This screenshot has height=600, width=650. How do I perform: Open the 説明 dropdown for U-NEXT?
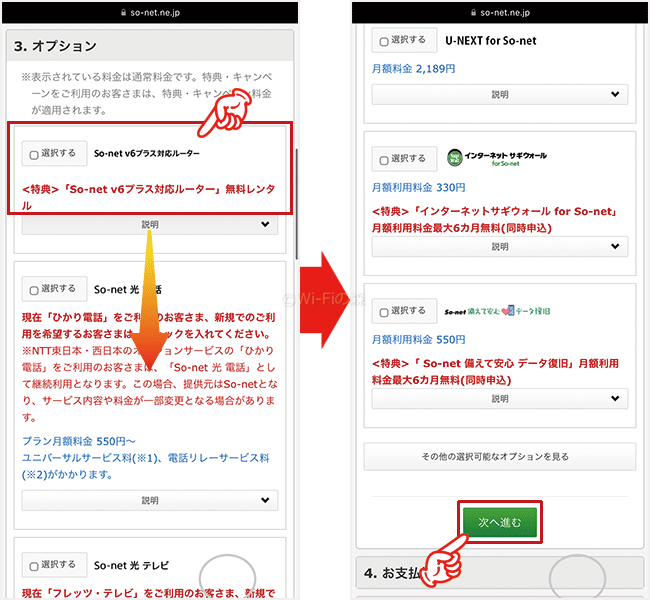click(500, 95)
